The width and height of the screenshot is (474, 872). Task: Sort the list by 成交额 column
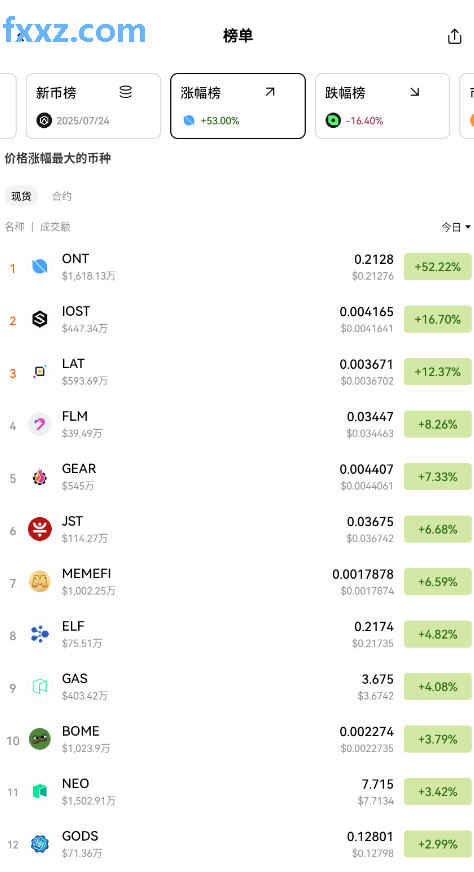[55, 227]
